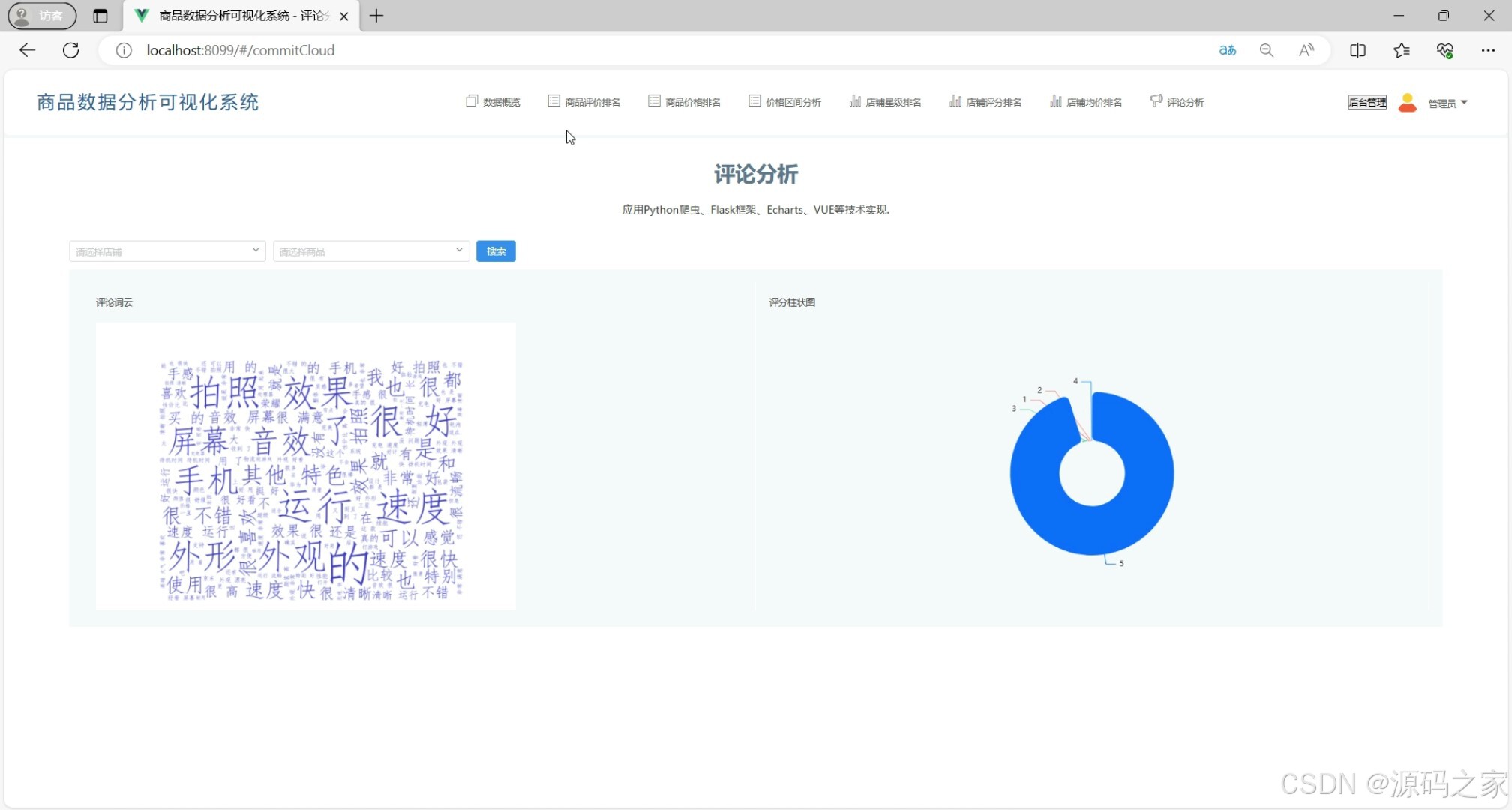The width and height of the screenshot is (1512, 810).
Task: Expand the 管理员 user dropdown arrow
Action: point(1464,102)
